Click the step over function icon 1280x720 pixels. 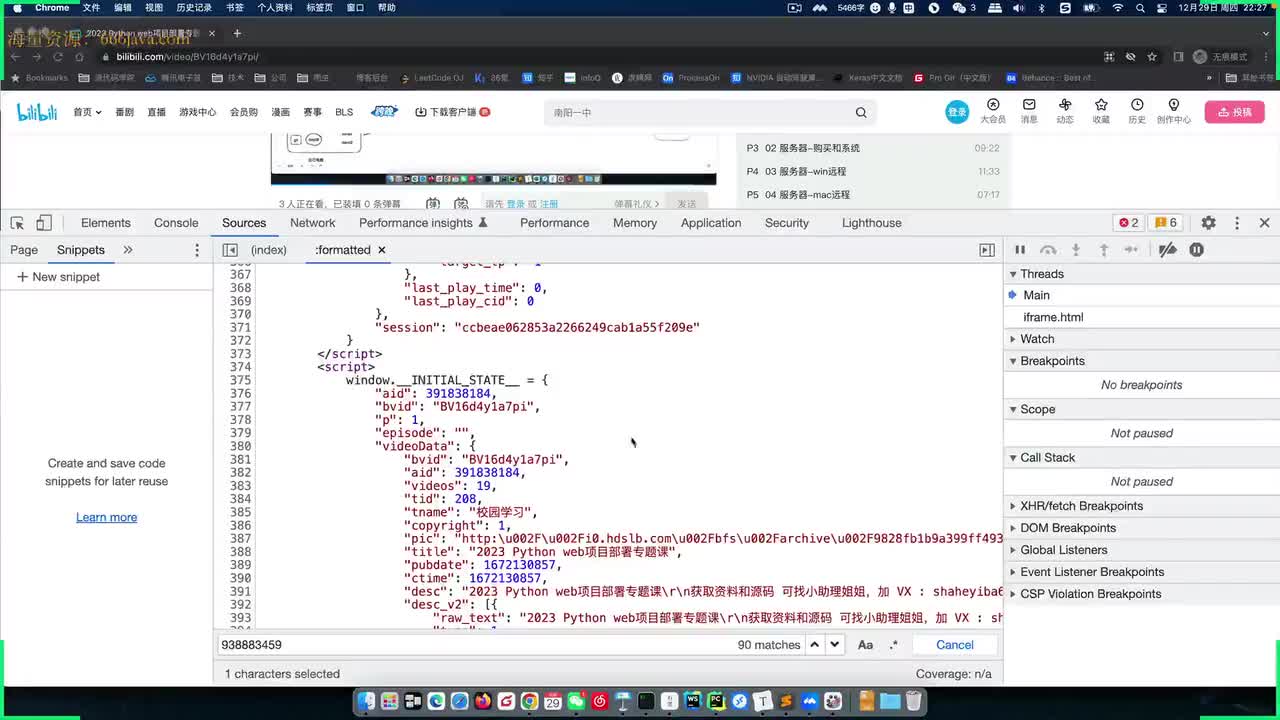click(x=1048, y=250)
